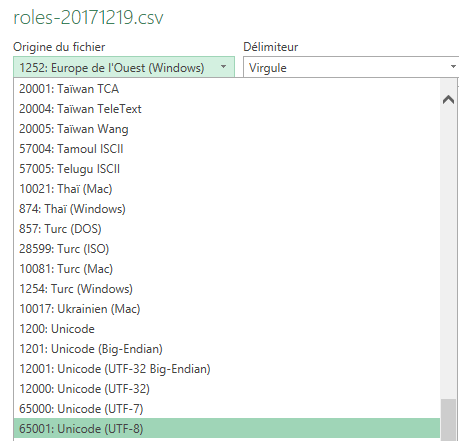Click the scroll up arrow in list
459x441 pixels.
click(448, 100)
